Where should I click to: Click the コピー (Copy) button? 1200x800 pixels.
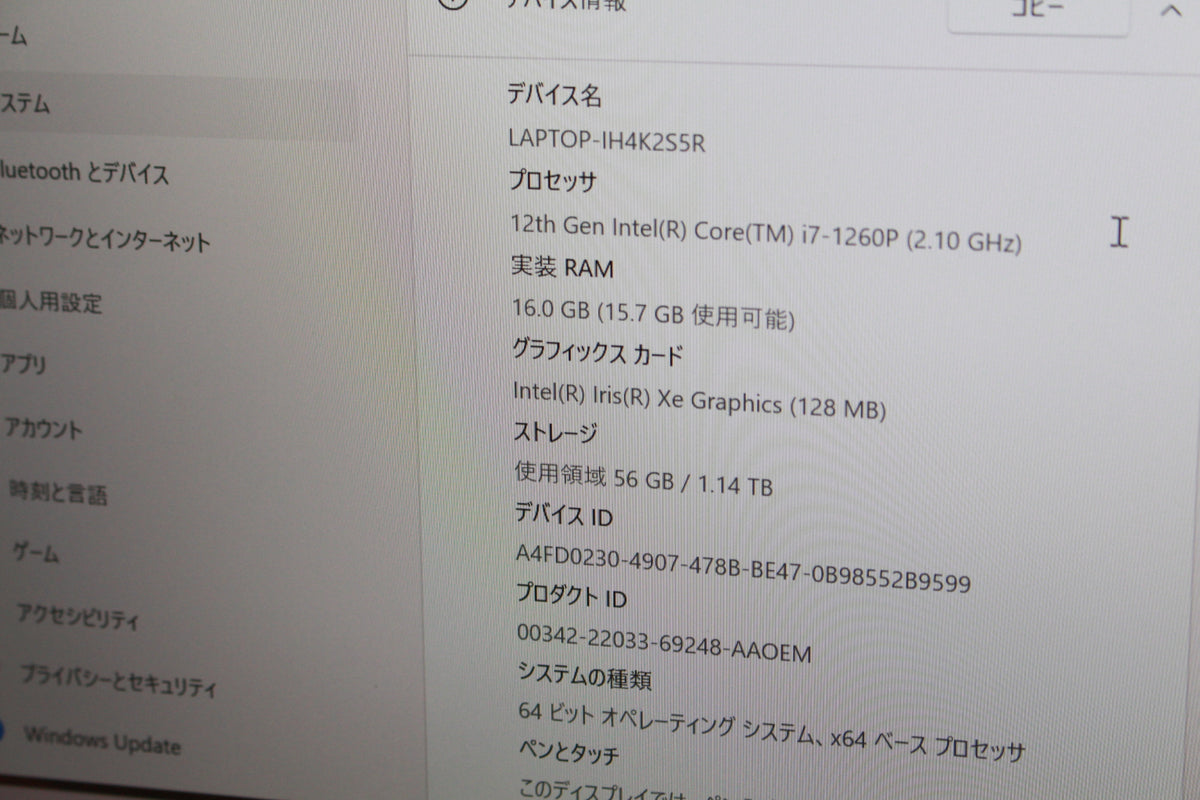click(1039, 14)
